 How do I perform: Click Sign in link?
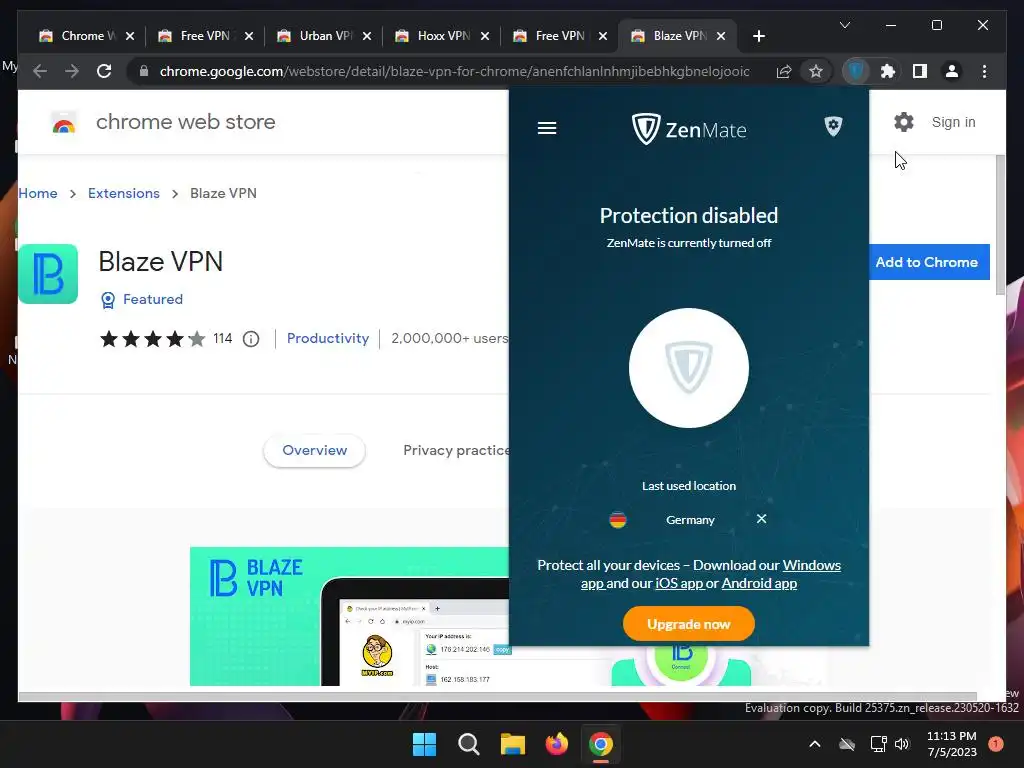coord(953,122)
